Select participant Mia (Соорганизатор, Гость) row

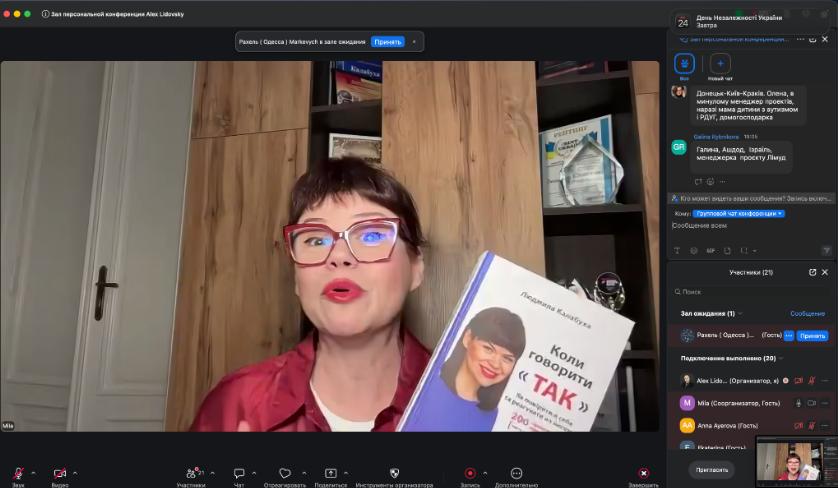click(751, 403)
